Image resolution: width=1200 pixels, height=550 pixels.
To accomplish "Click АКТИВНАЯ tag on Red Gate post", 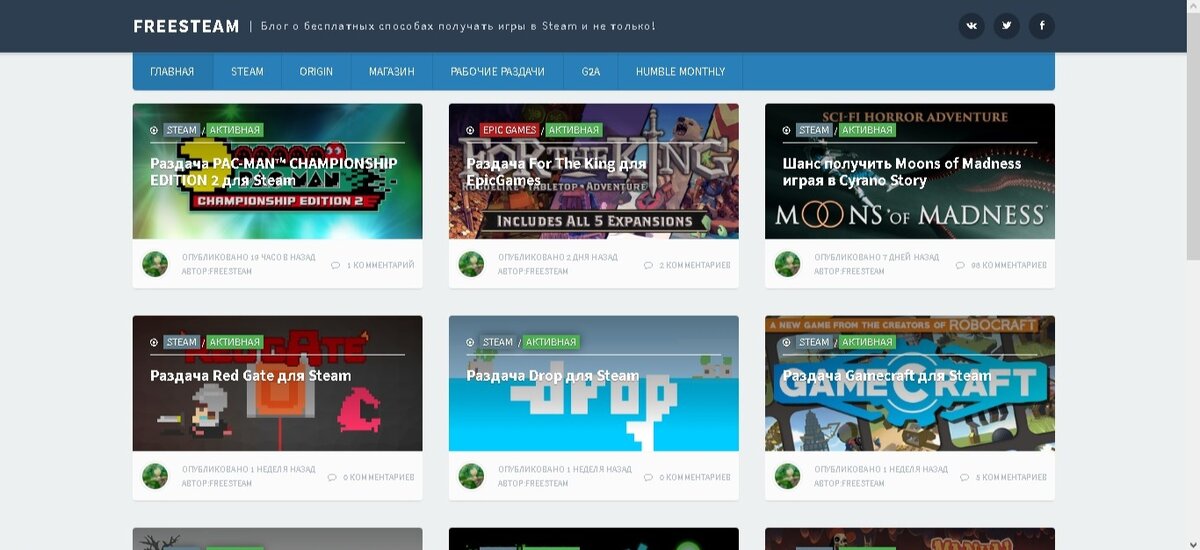I will 234,342.
